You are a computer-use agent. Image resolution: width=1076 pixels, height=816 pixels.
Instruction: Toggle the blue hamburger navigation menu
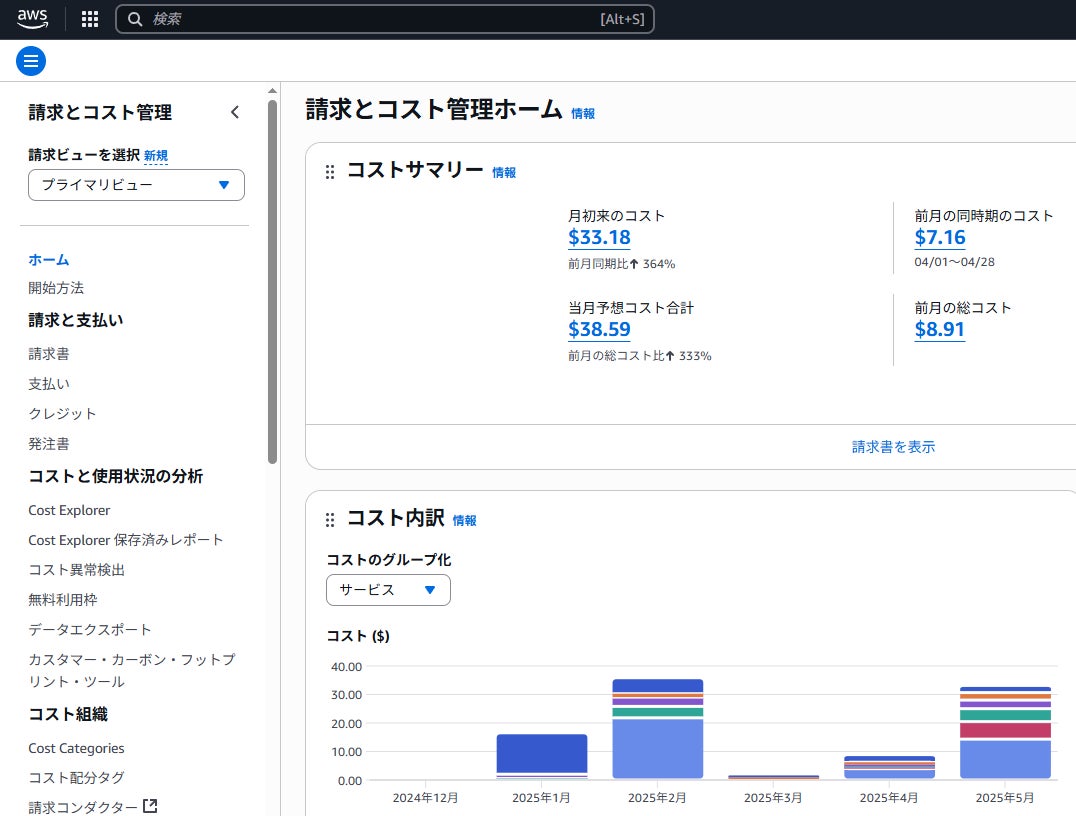pos(31,61)
